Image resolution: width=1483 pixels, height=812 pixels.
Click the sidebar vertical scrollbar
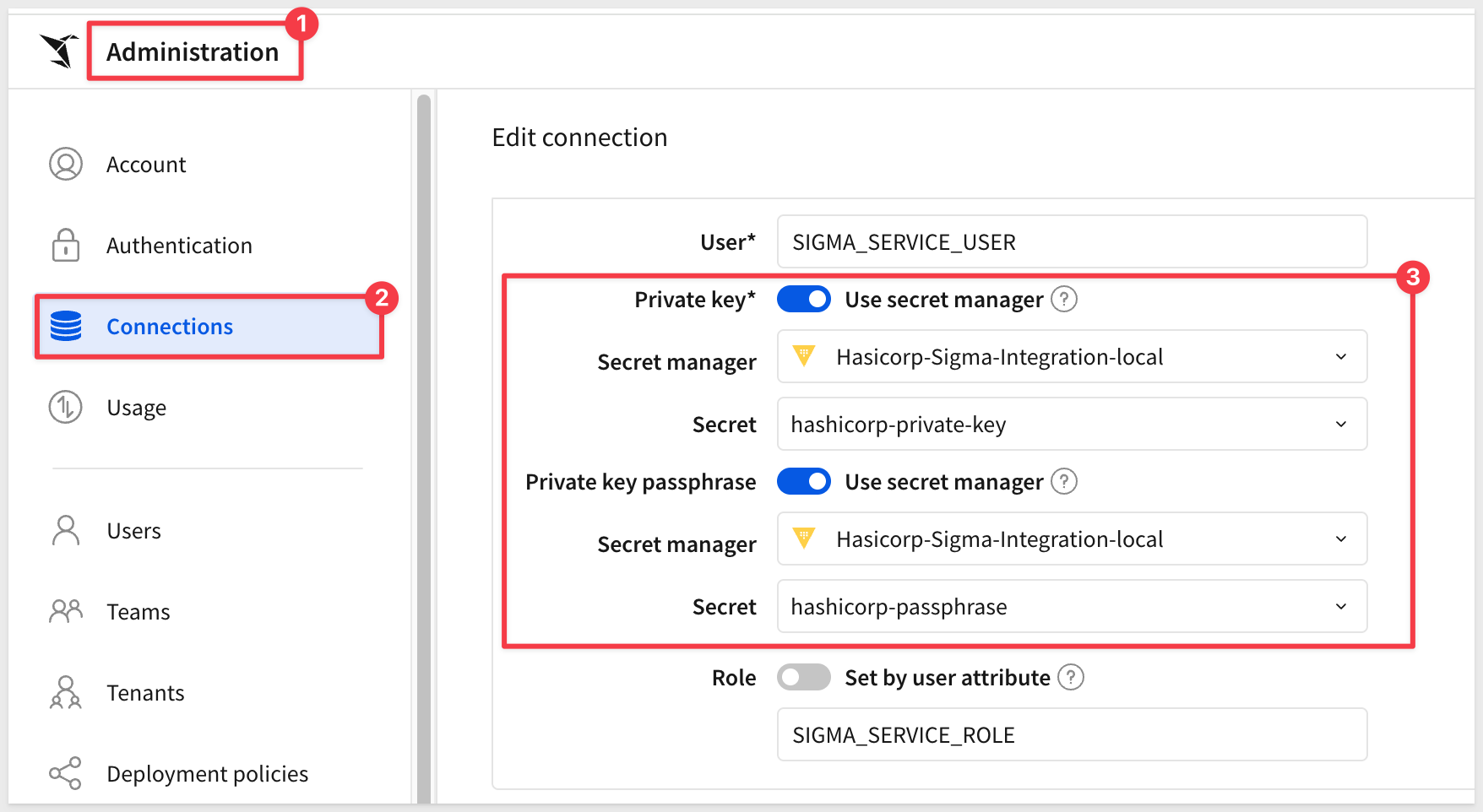tap(424, 447)
